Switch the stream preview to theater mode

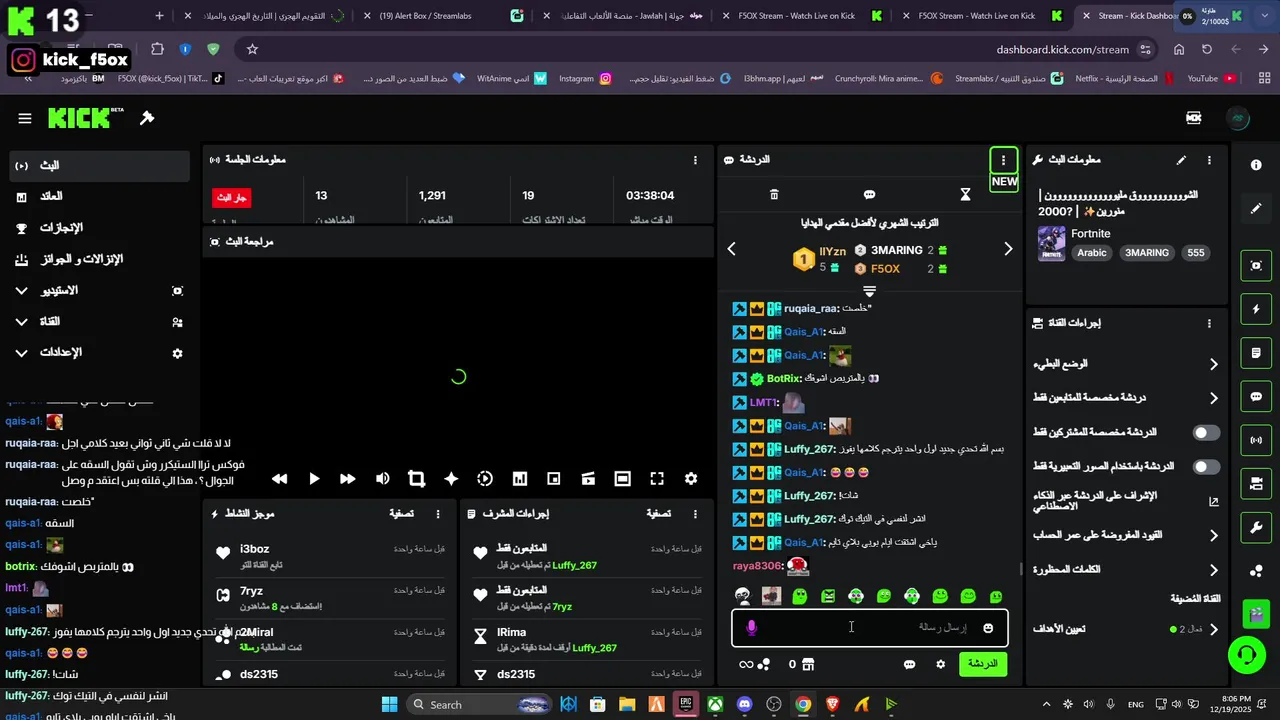tap(622, 479)
